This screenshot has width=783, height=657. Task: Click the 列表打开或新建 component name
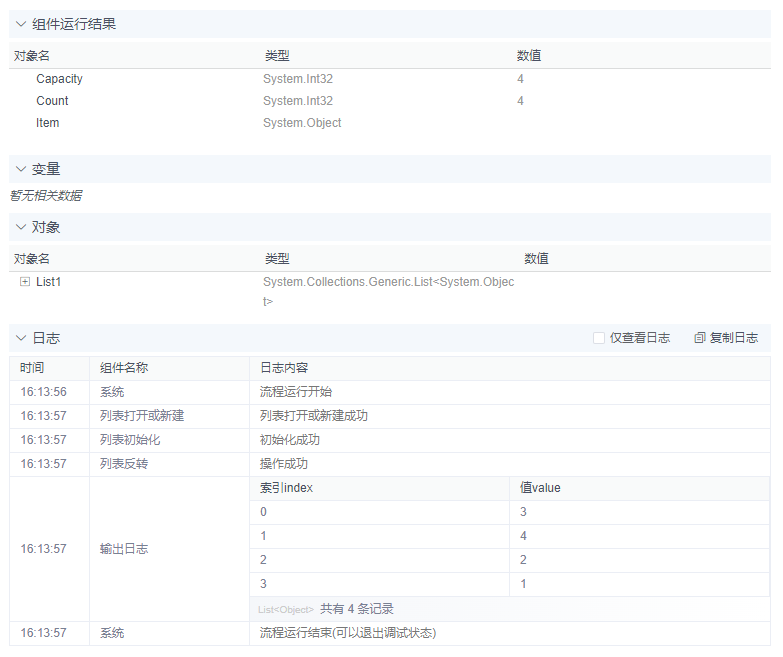pos(142,416)
